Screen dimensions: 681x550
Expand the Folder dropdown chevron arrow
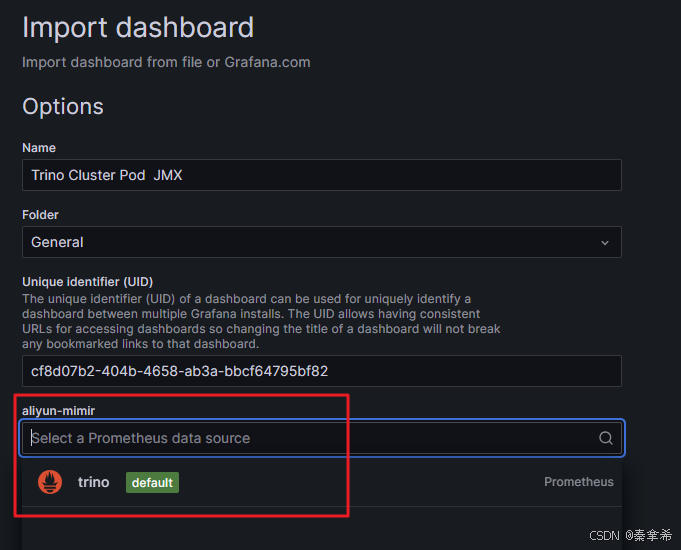click(x=605, y=242)
